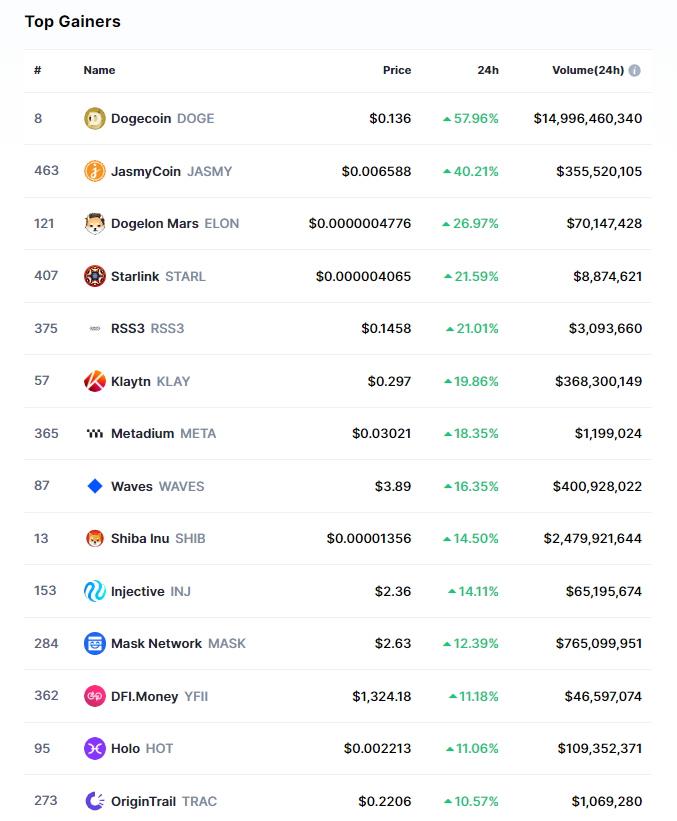Open the OriginTrail coin name link
The image size is (677, 821).
click(145, 801)
